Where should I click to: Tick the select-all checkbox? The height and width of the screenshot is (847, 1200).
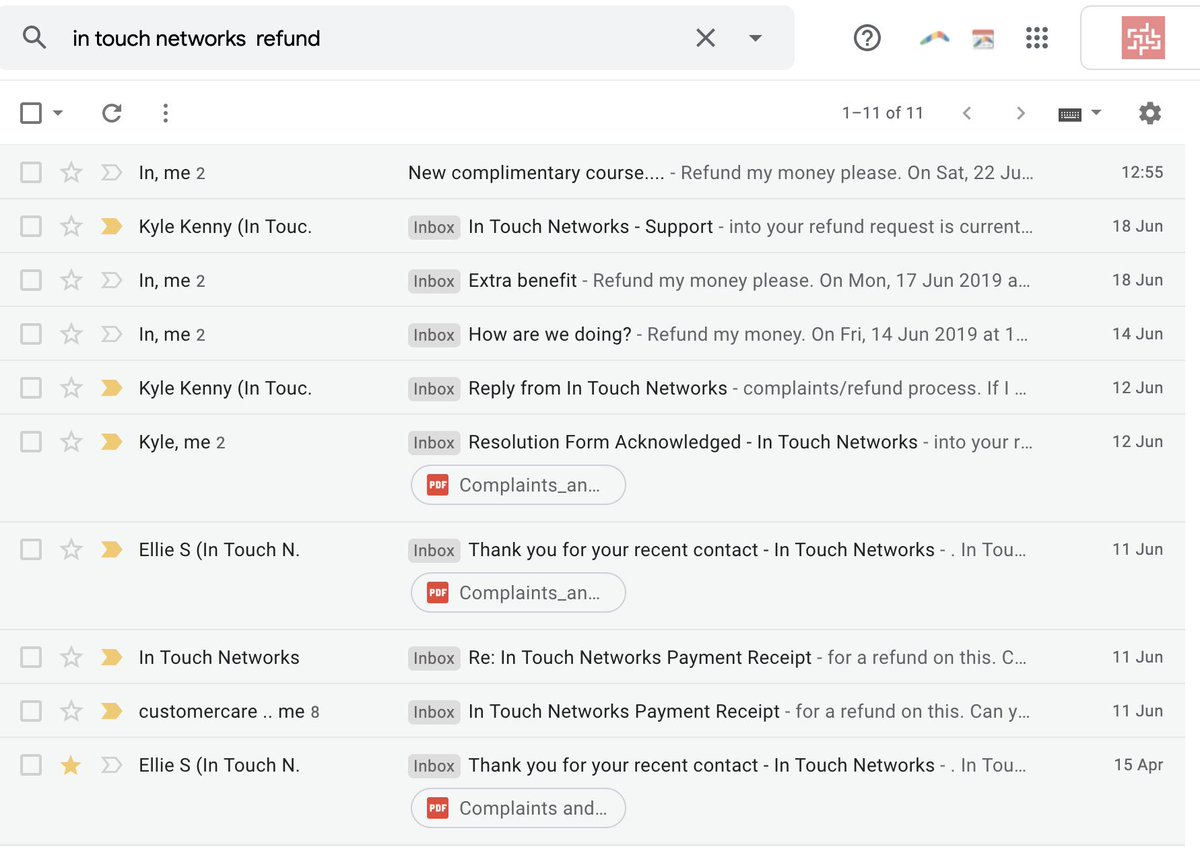[x=31, y=113]
